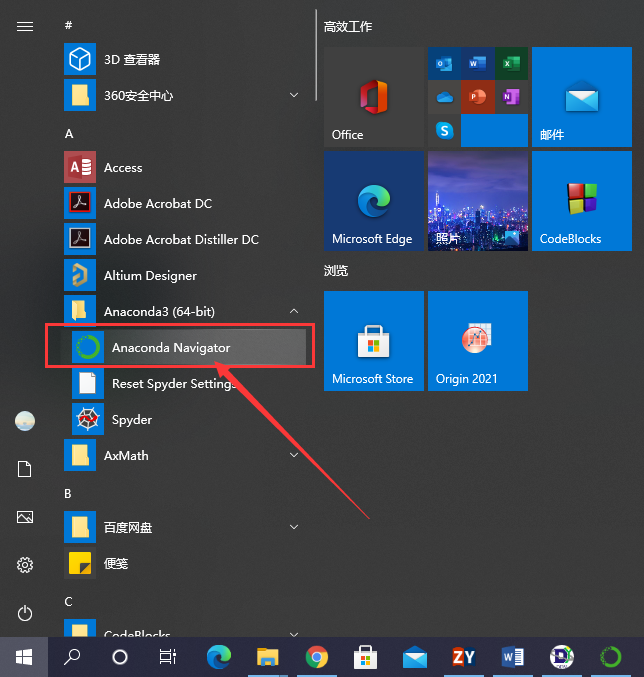Open PowerPoint from the Office tile group
644x677 pixels.
point(477,97)
